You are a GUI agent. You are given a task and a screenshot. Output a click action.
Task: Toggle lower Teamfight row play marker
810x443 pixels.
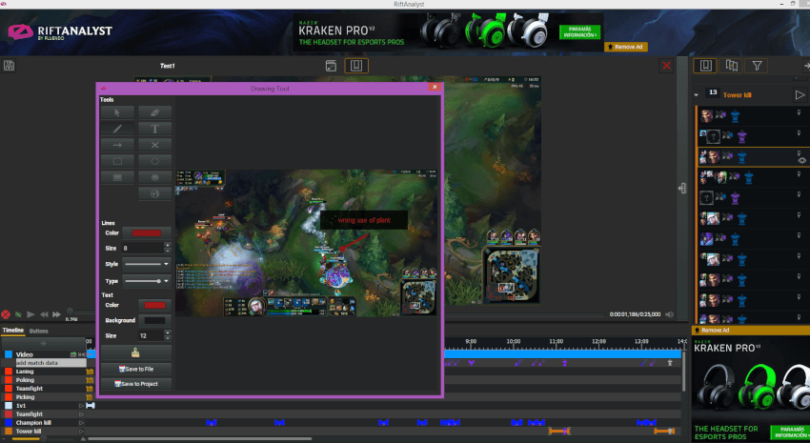(81, 414)
